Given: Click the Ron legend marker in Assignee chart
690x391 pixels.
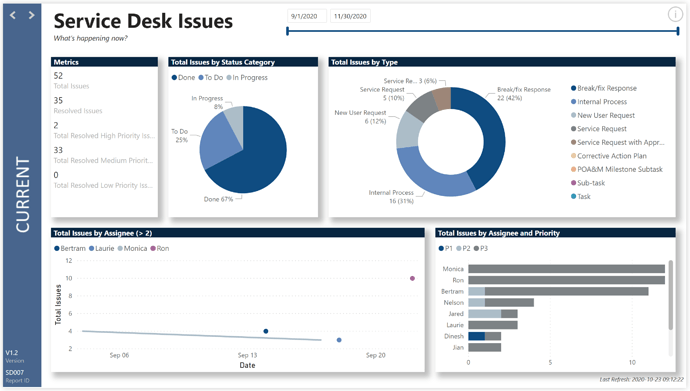Looking at the screenshot, I should (153, 248).
